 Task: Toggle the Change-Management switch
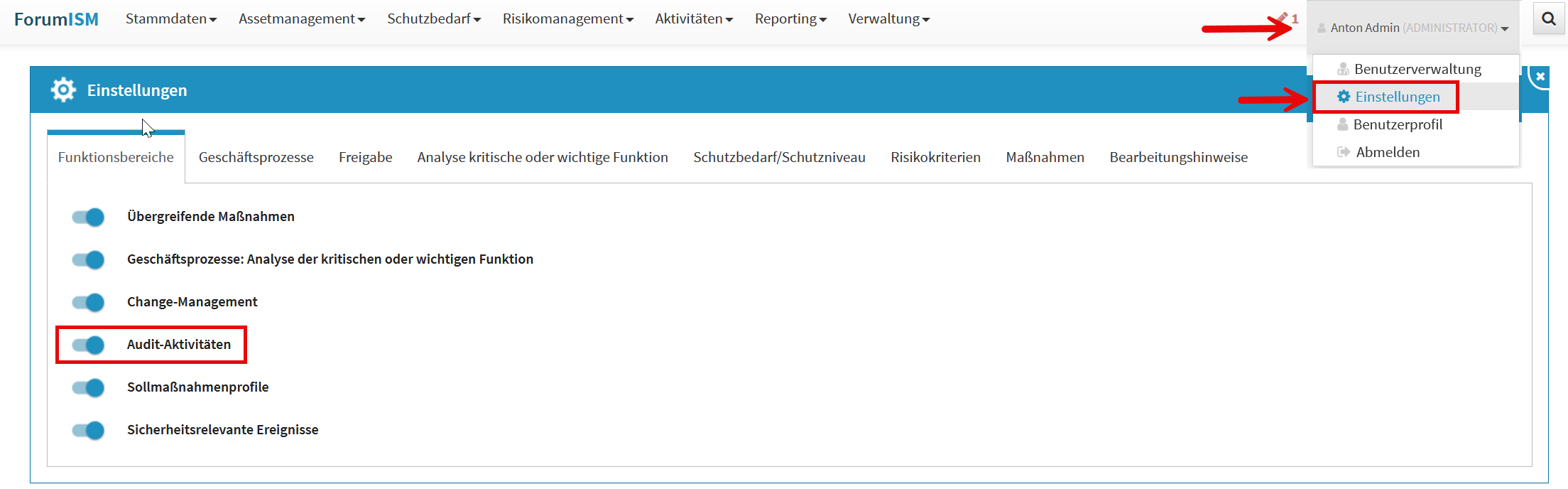click(x=88, y=302)
